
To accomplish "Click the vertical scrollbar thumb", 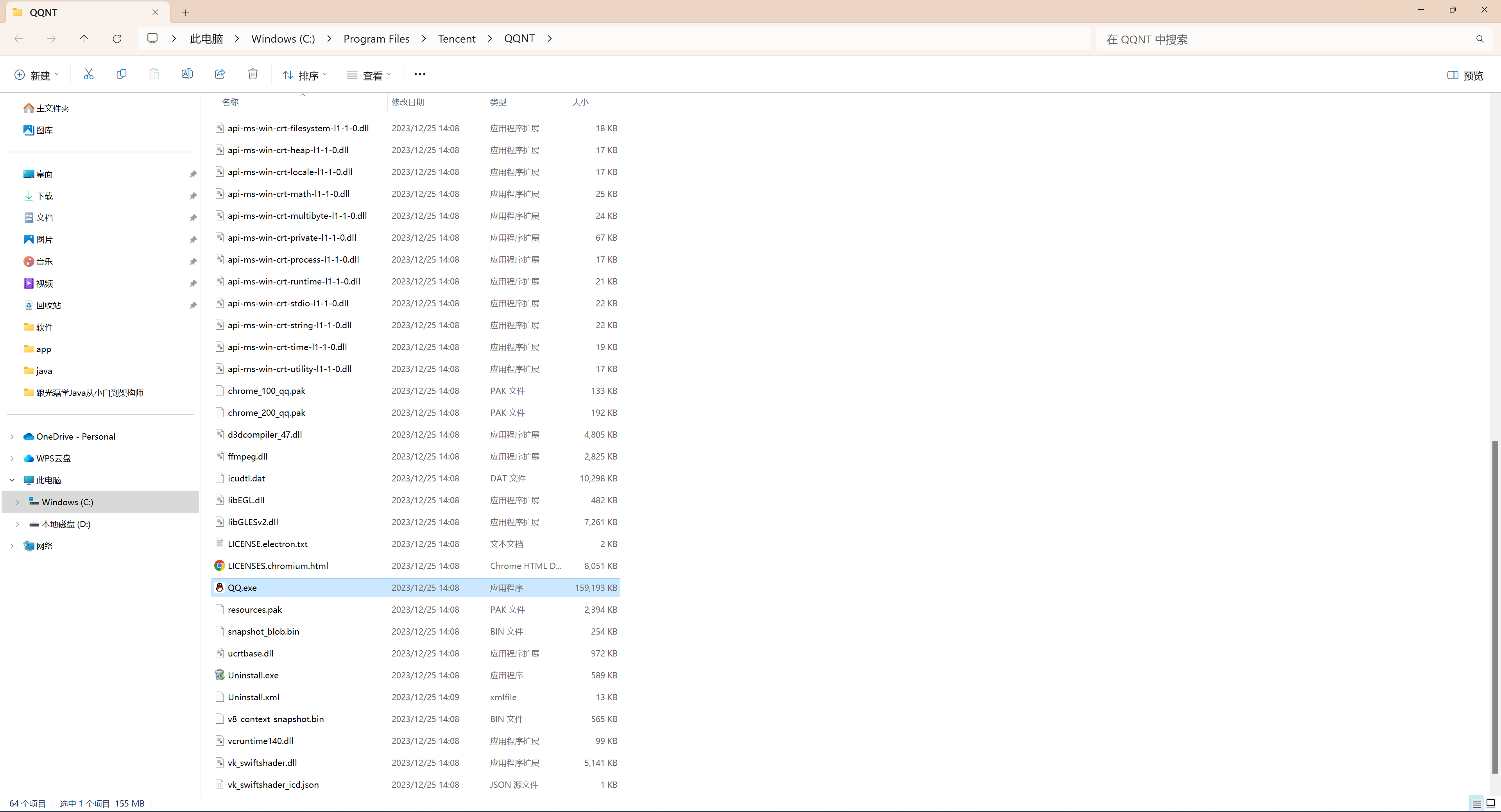I will 1495,607.
